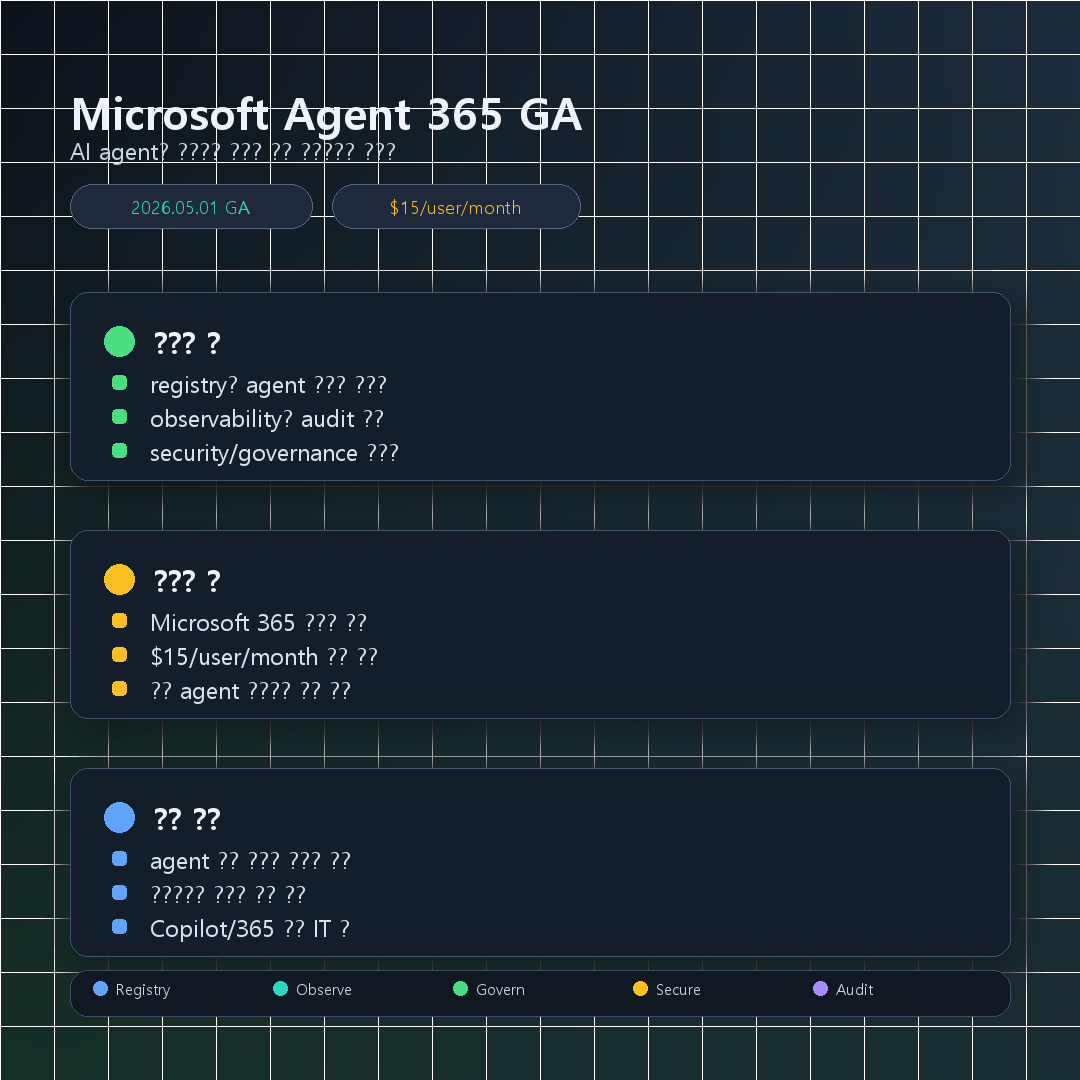Click yellow bullet beside 'Microsoft 365'
1080x1080 pixels.
[x=119, y=621]
